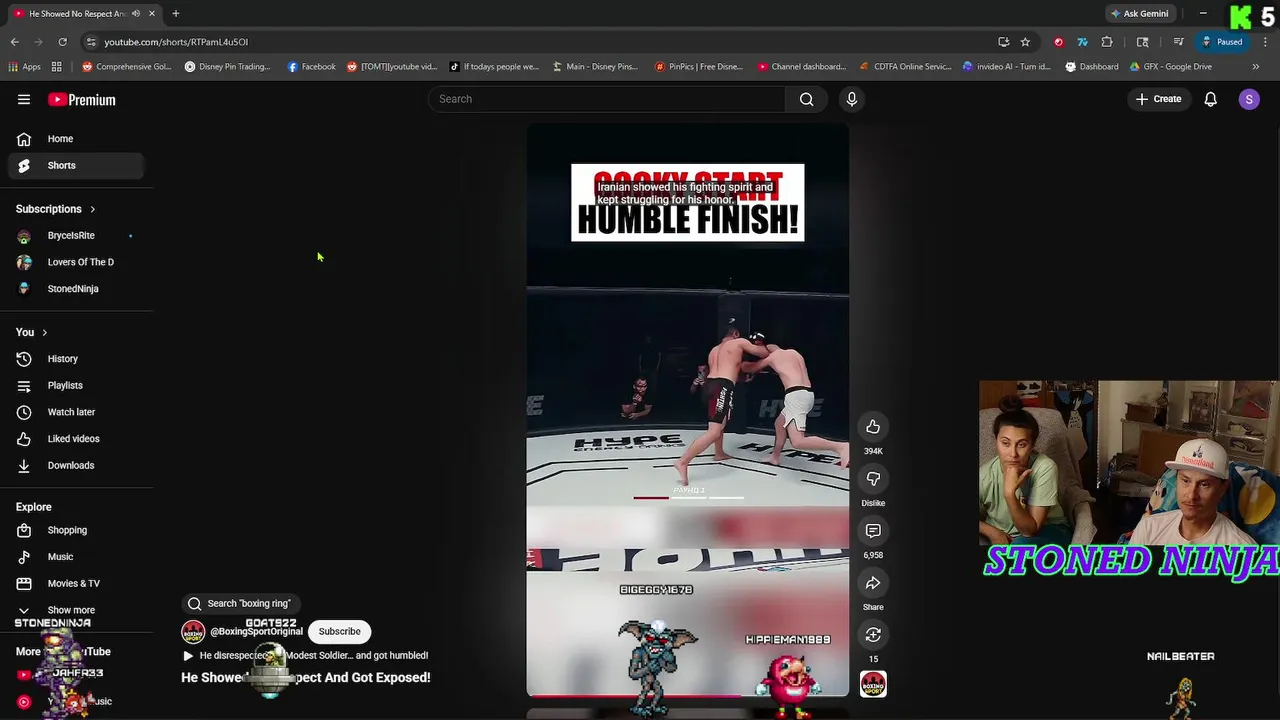Open the notifications bell
This screenshot has width=1280, height=720.
click(1210, 99)
